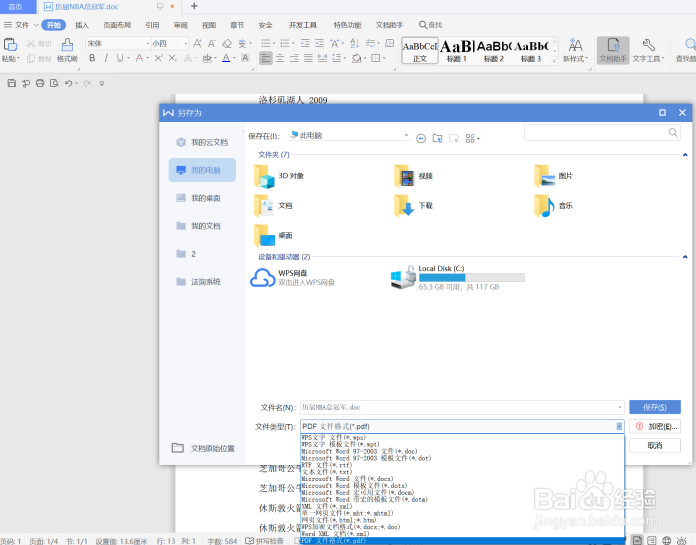The image size is (696, 545).
Task: Open the font size 小四 dropdown
Action: (186, 43)
